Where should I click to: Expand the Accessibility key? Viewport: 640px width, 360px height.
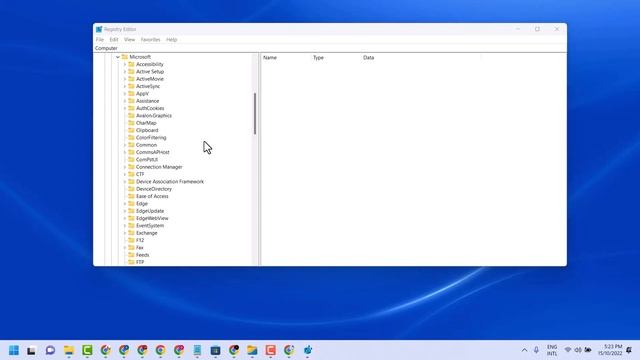pos(125,64)
